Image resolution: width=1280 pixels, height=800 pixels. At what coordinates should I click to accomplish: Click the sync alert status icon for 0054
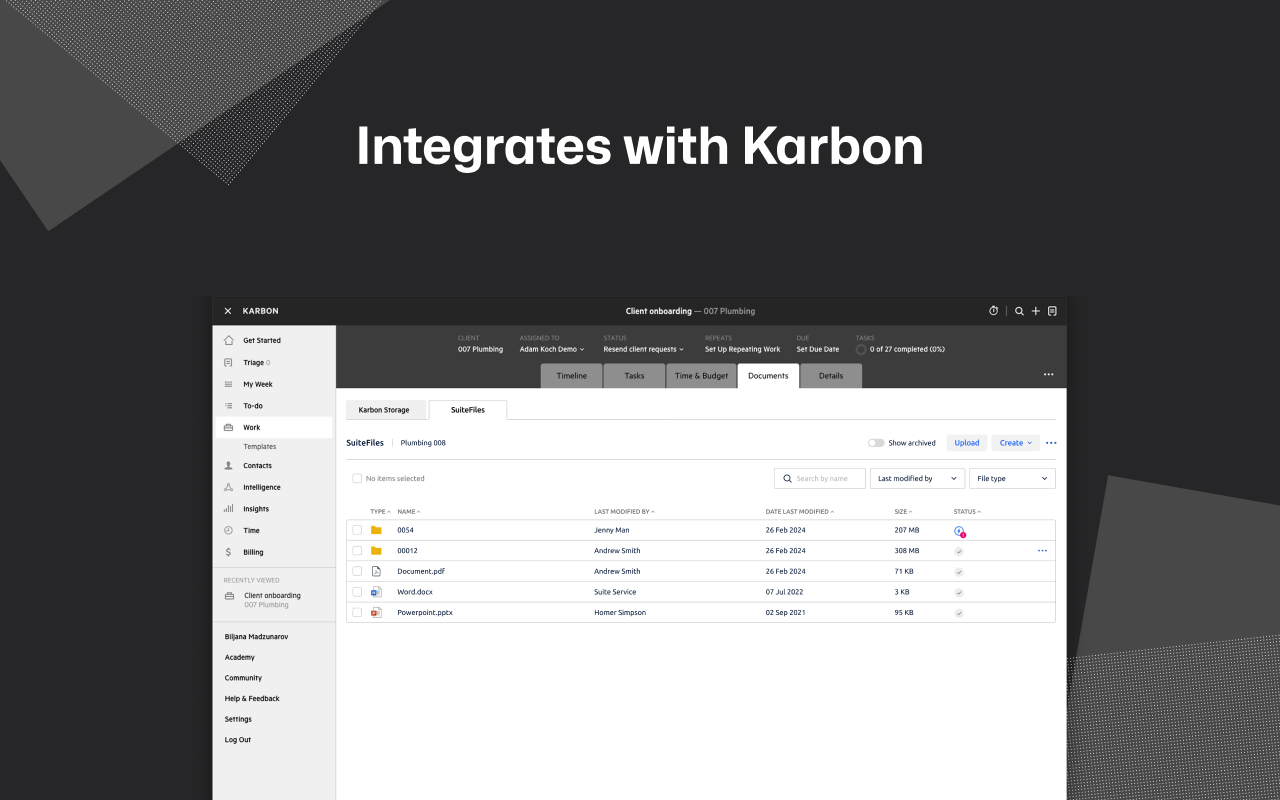[960, 531]
